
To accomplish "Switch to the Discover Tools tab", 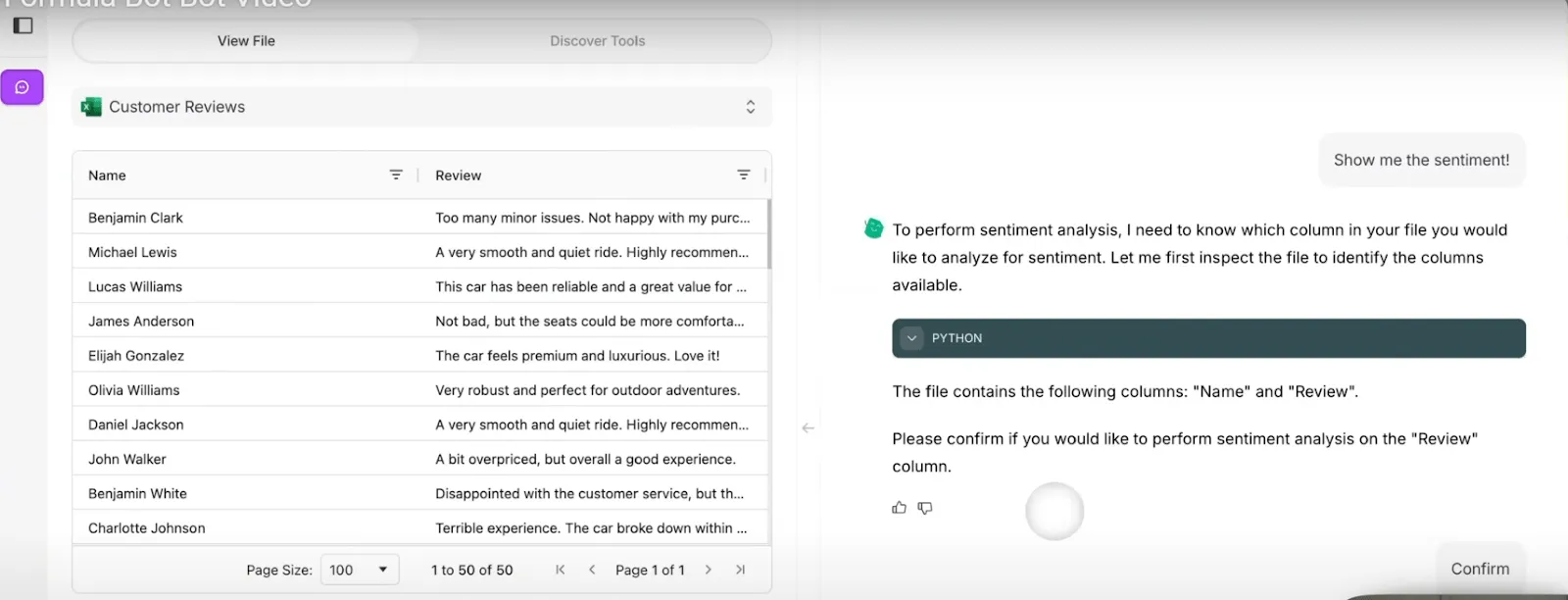I will [597, 41].
